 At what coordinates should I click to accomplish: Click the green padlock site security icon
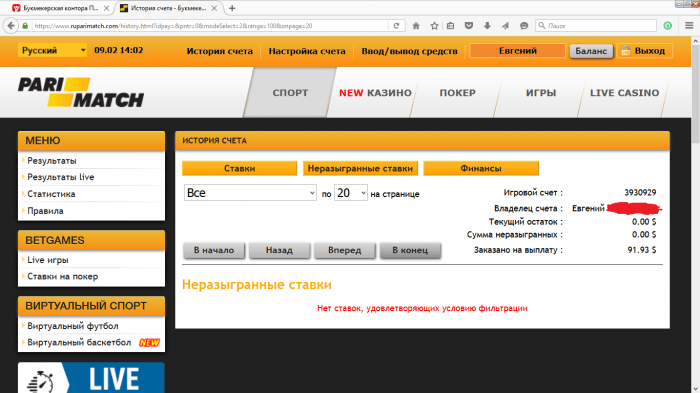[x=25, y=26]
